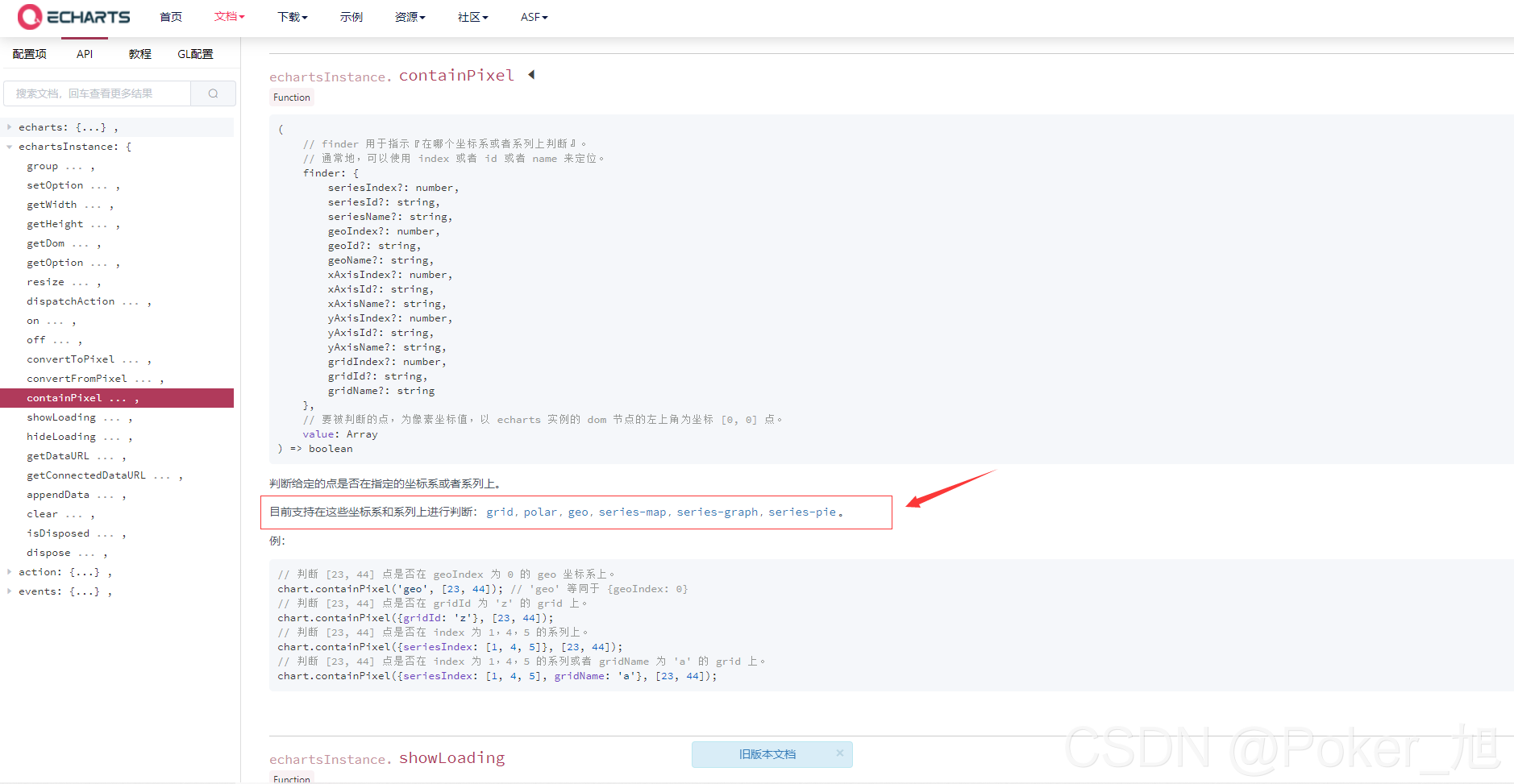
Task: Expand the echarts tree node
Action: coord(10,127)
